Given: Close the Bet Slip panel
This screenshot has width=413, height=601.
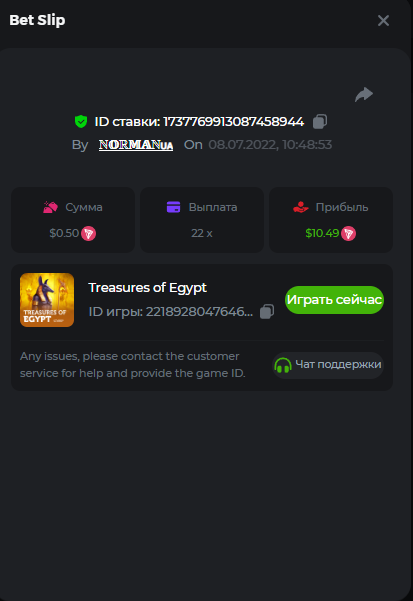Looking at the screenshot, I should tap(383, 21).
